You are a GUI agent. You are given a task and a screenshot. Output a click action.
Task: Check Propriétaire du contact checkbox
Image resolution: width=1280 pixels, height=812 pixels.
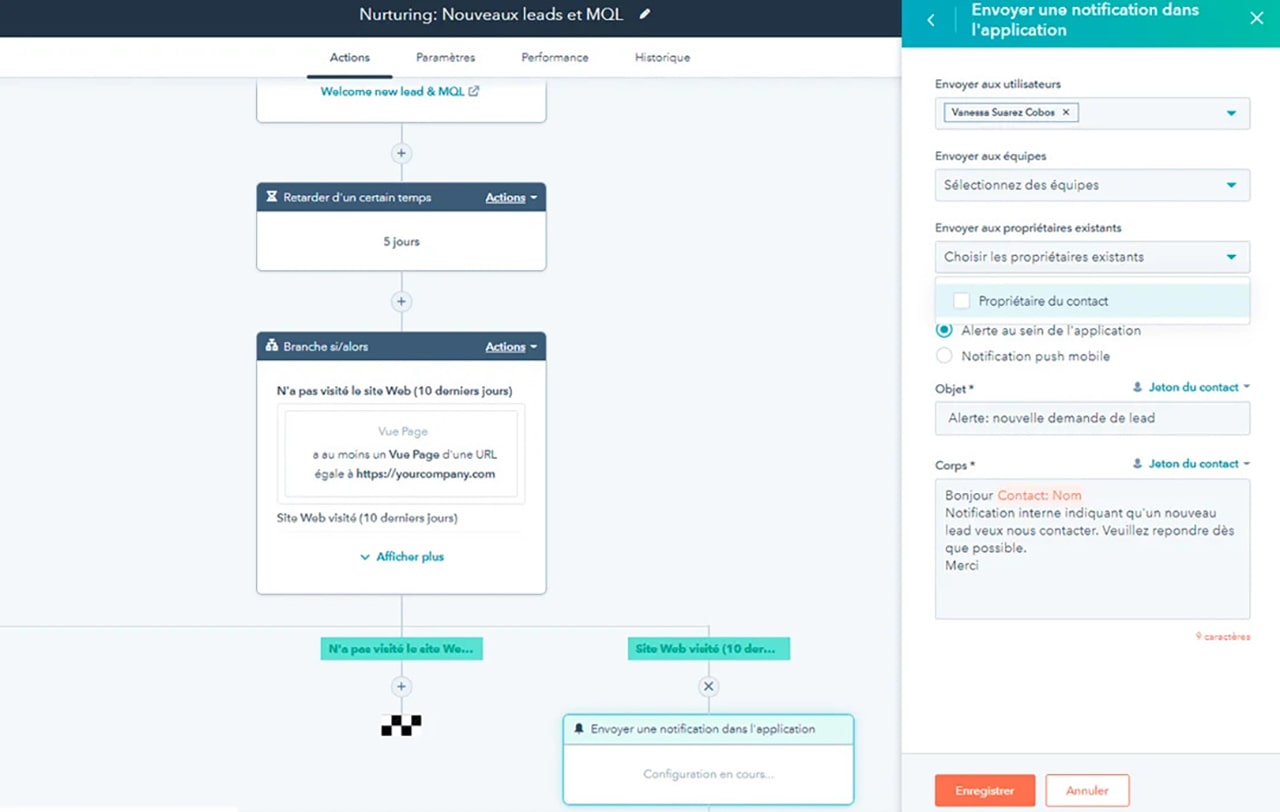[962, 301]
